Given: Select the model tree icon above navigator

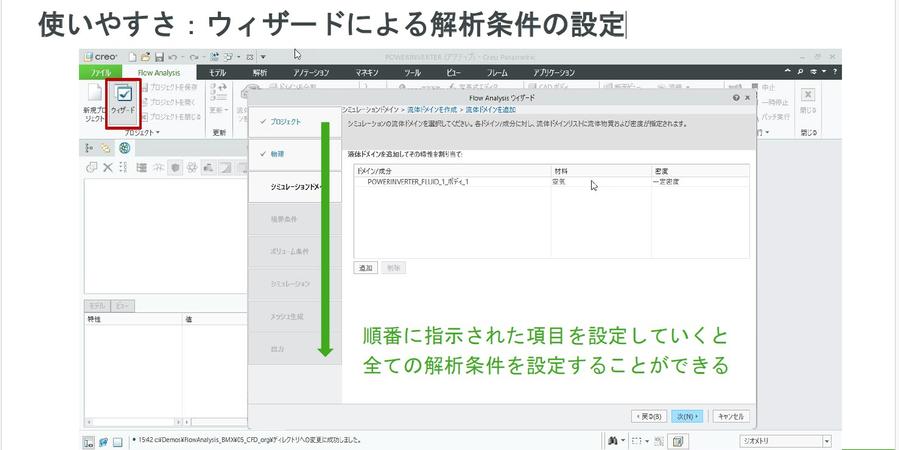Looking at the screenshot, I should click(91, 148).
